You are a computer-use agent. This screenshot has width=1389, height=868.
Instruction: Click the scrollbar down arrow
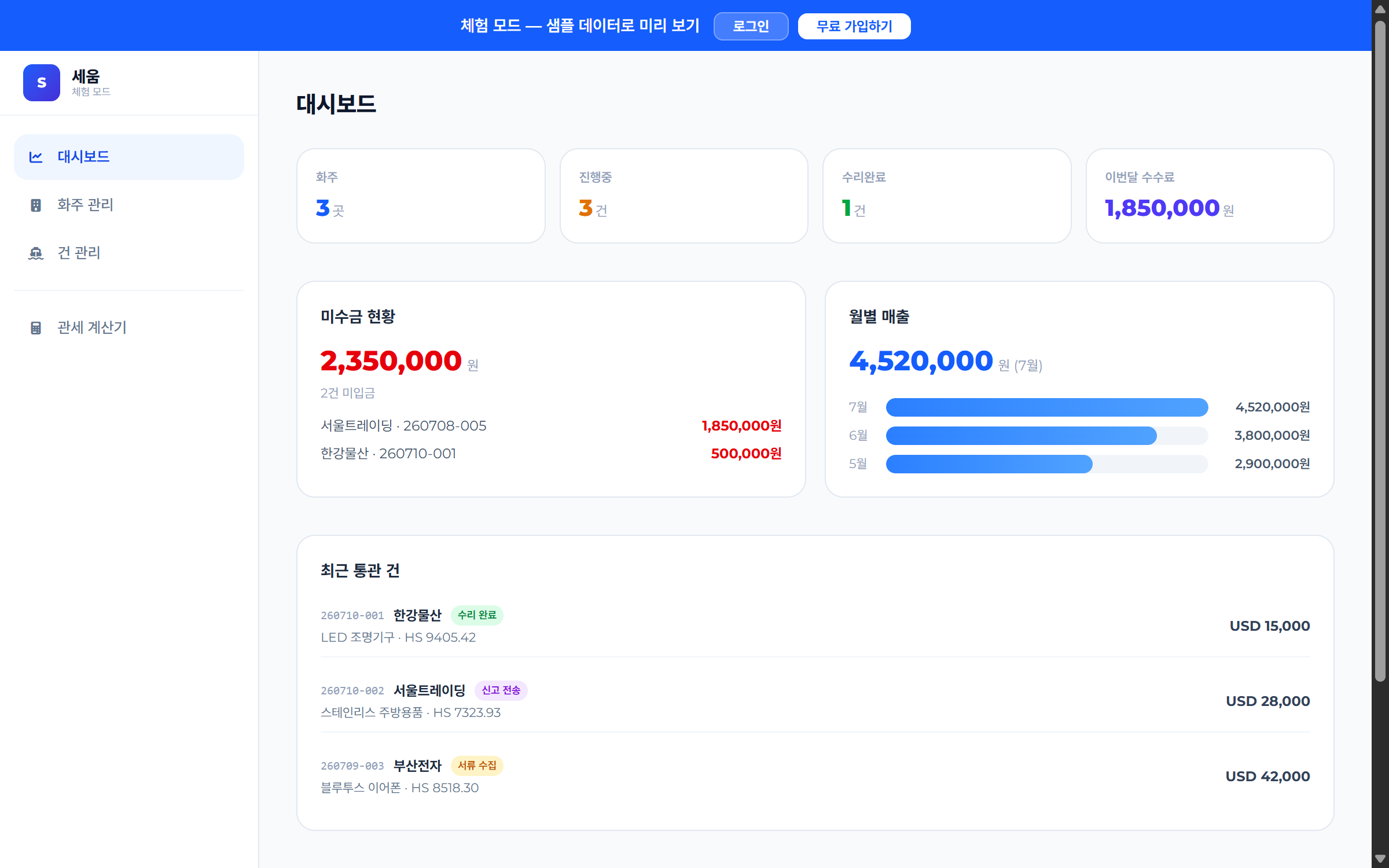coord(1380,859)
